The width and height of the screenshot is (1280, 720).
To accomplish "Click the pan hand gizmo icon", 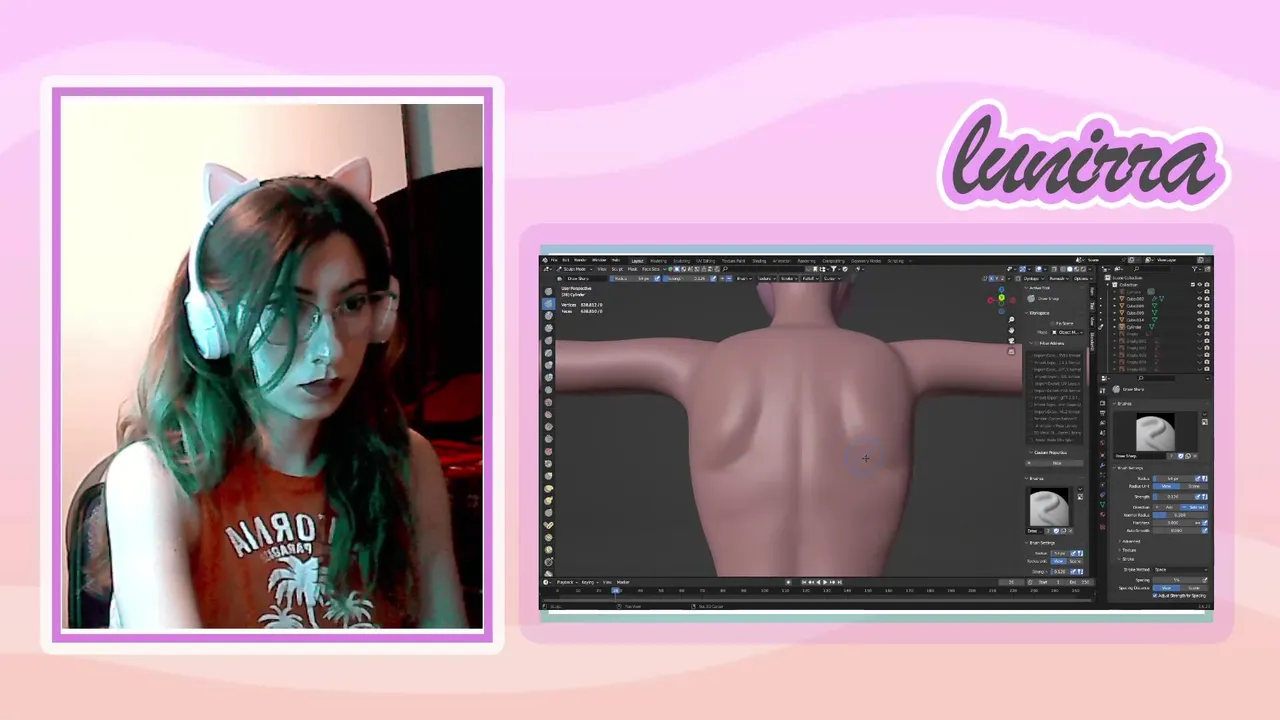I will point(1011,330).
